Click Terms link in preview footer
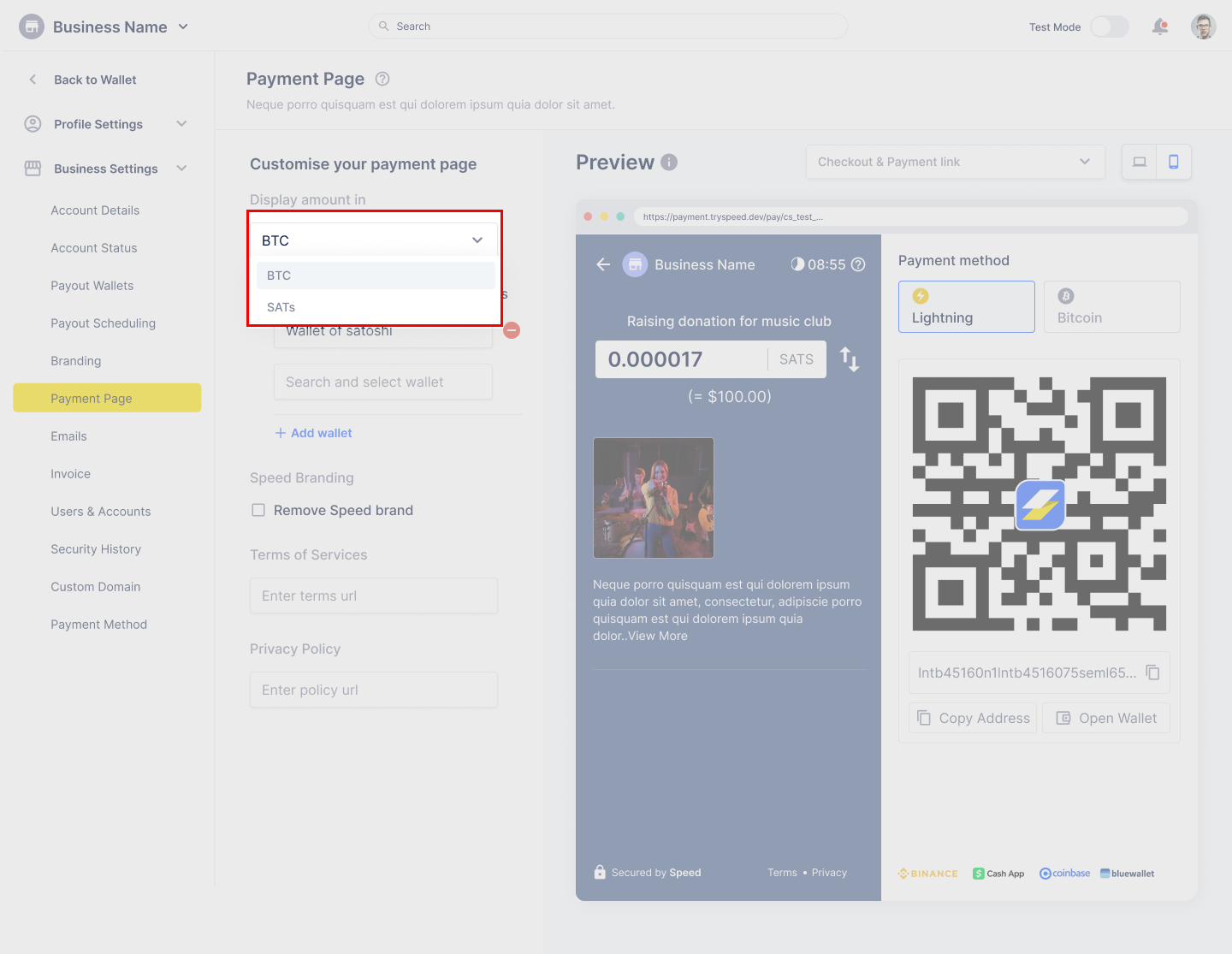 [782, 873]
